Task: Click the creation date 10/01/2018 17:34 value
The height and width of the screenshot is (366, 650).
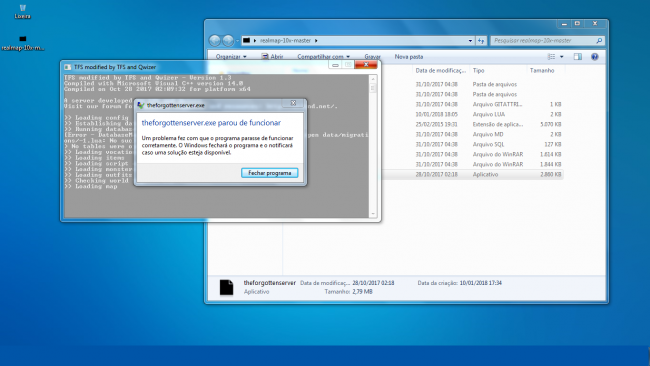Action: [x=480, y=283]
